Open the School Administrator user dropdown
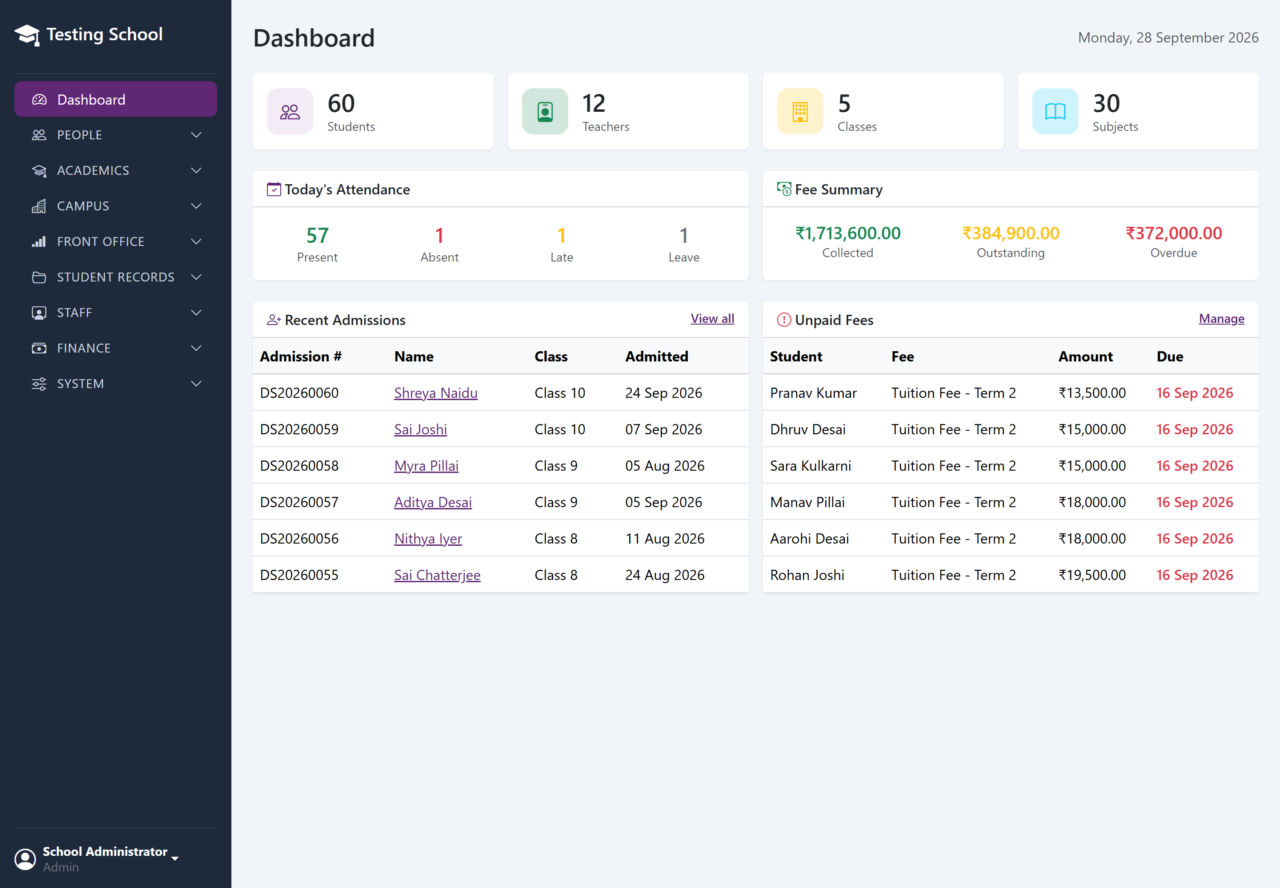 pos(97,859)
